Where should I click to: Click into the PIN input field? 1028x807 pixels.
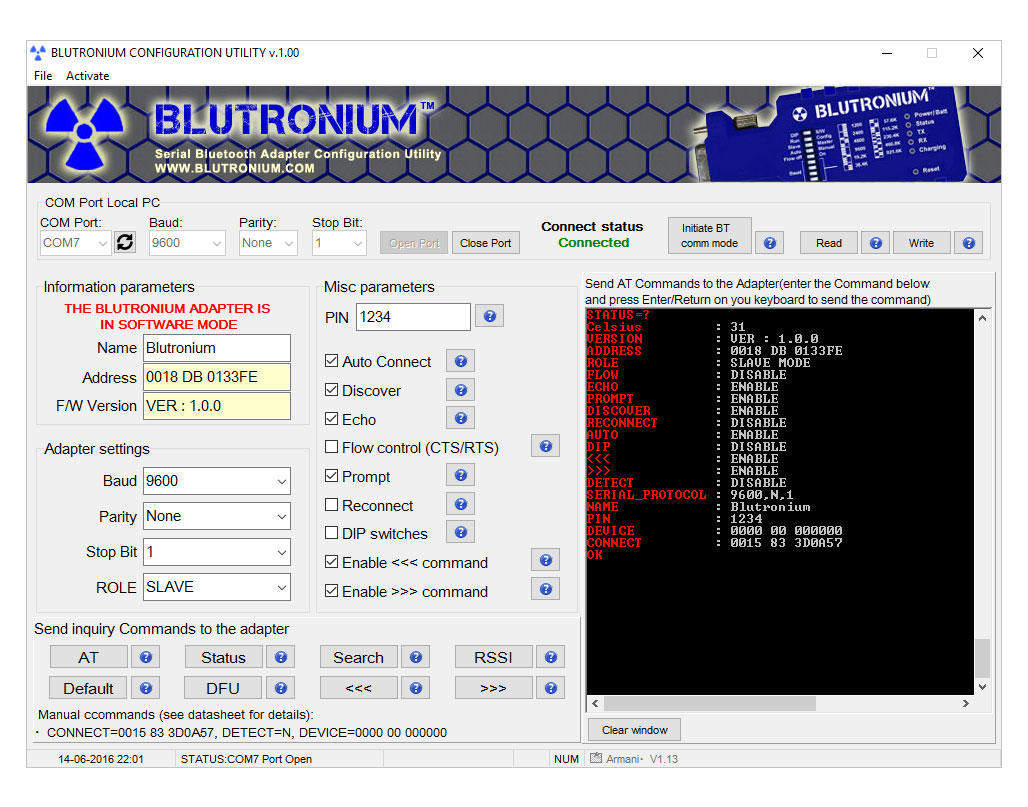pos(414,317)
